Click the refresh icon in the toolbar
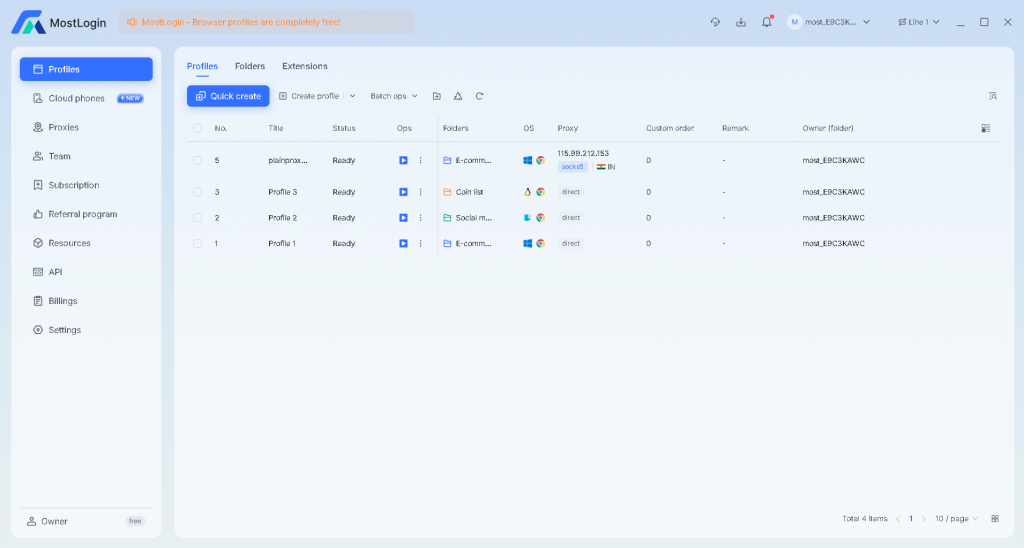This screenshot has height=548, width=1024. point(480,96)
